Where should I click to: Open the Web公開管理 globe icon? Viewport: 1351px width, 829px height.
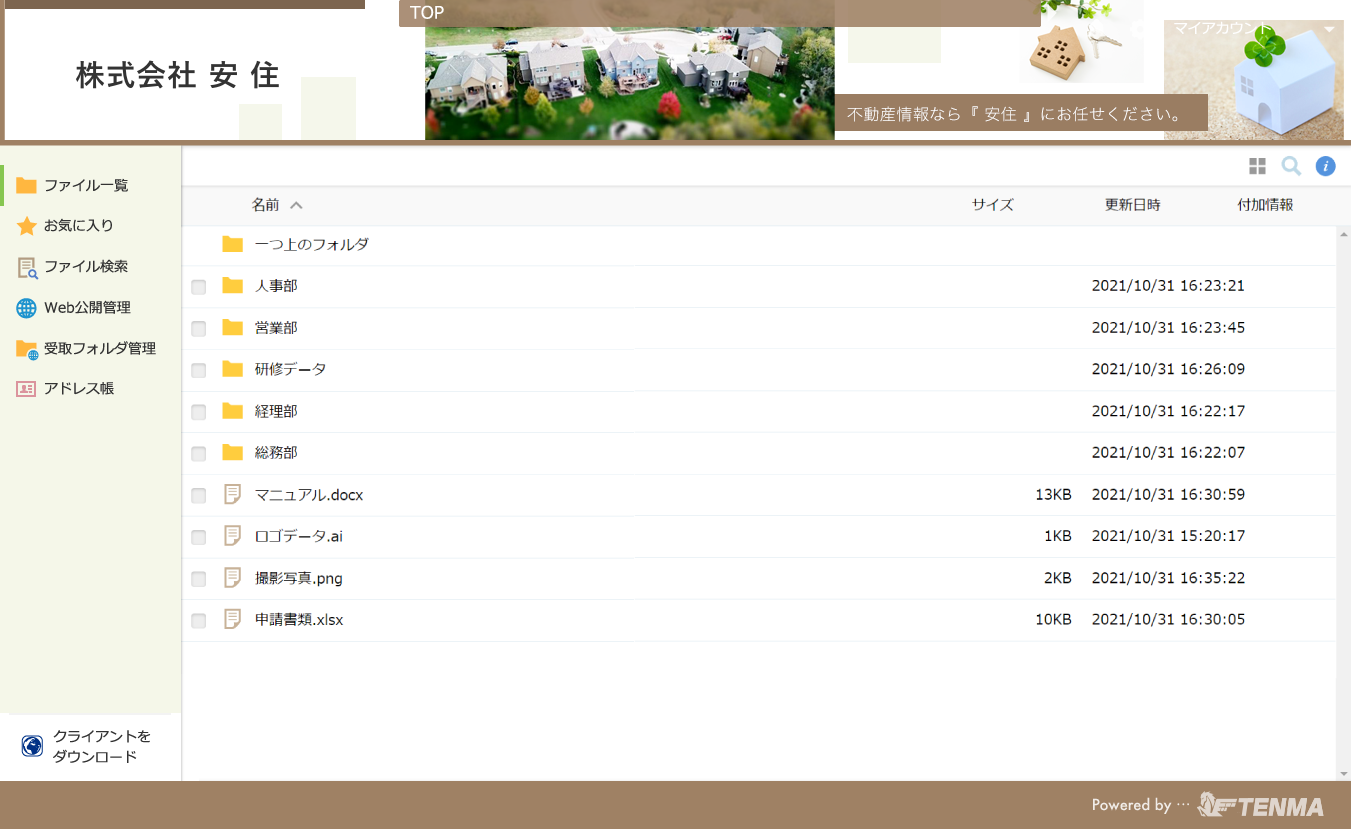pyautogui.click(x=27, y=308)
